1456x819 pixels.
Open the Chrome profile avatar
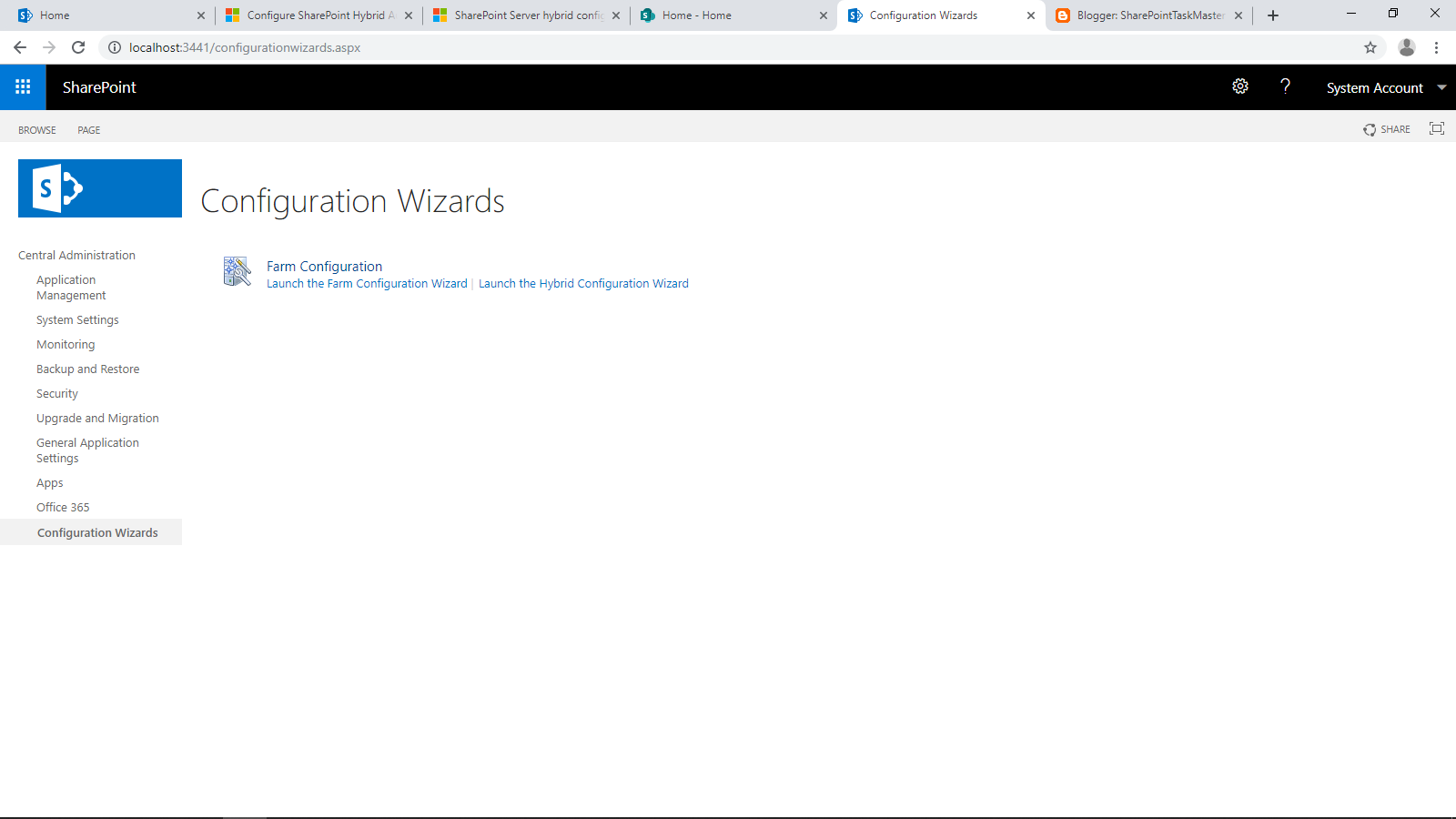[1407, 47]
